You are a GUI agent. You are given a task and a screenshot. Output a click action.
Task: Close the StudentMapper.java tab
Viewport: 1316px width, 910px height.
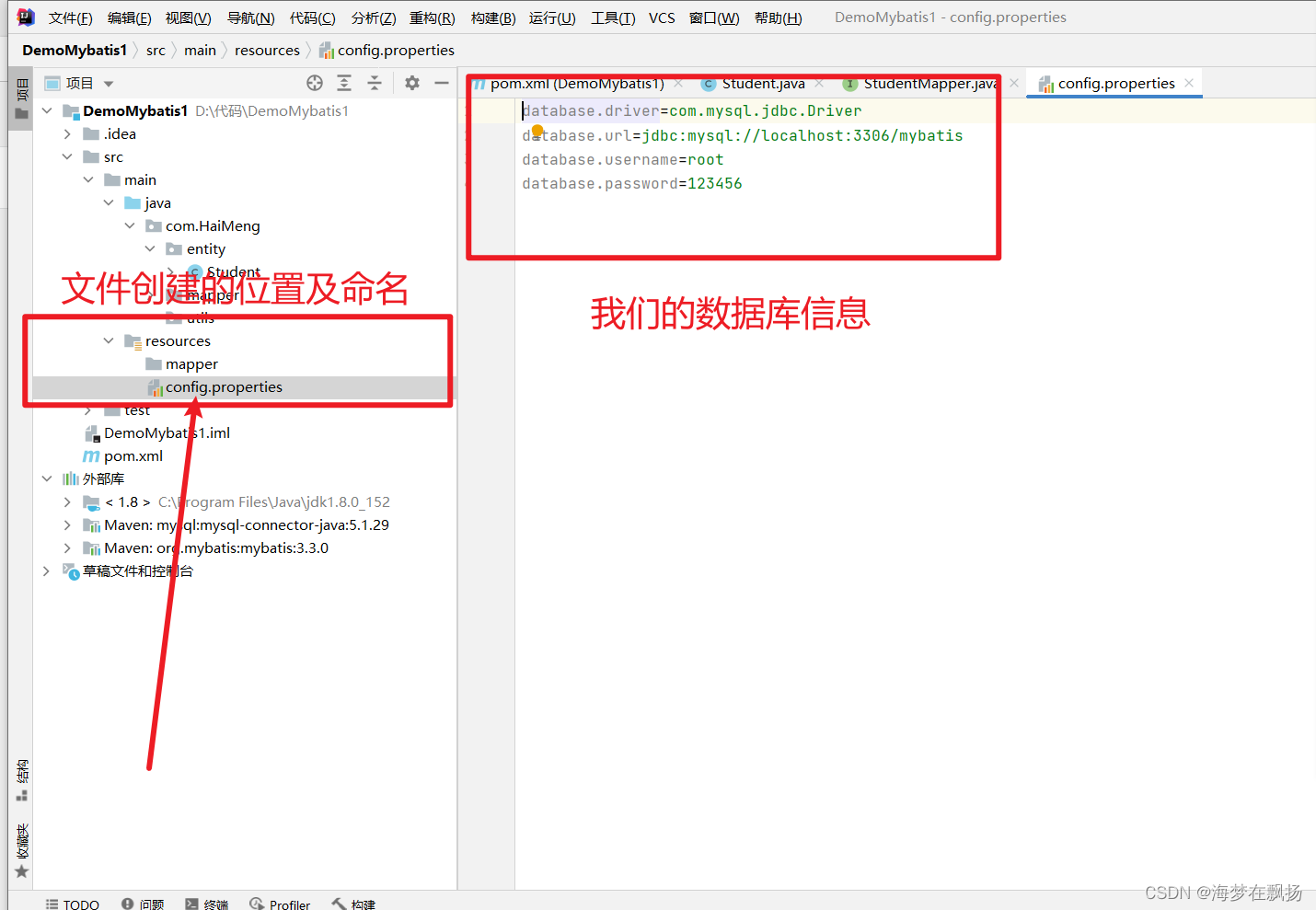point(1014,83)
